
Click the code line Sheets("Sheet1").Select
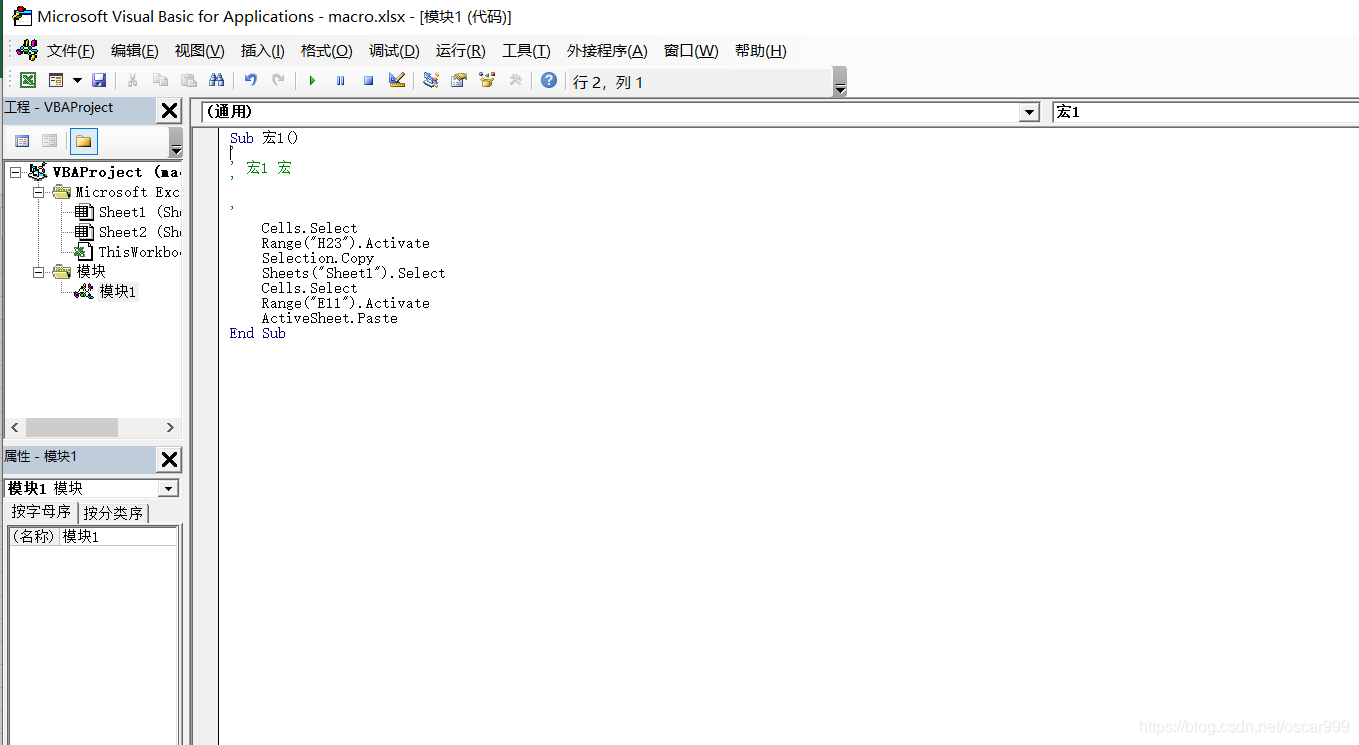(x=354, y=273)
